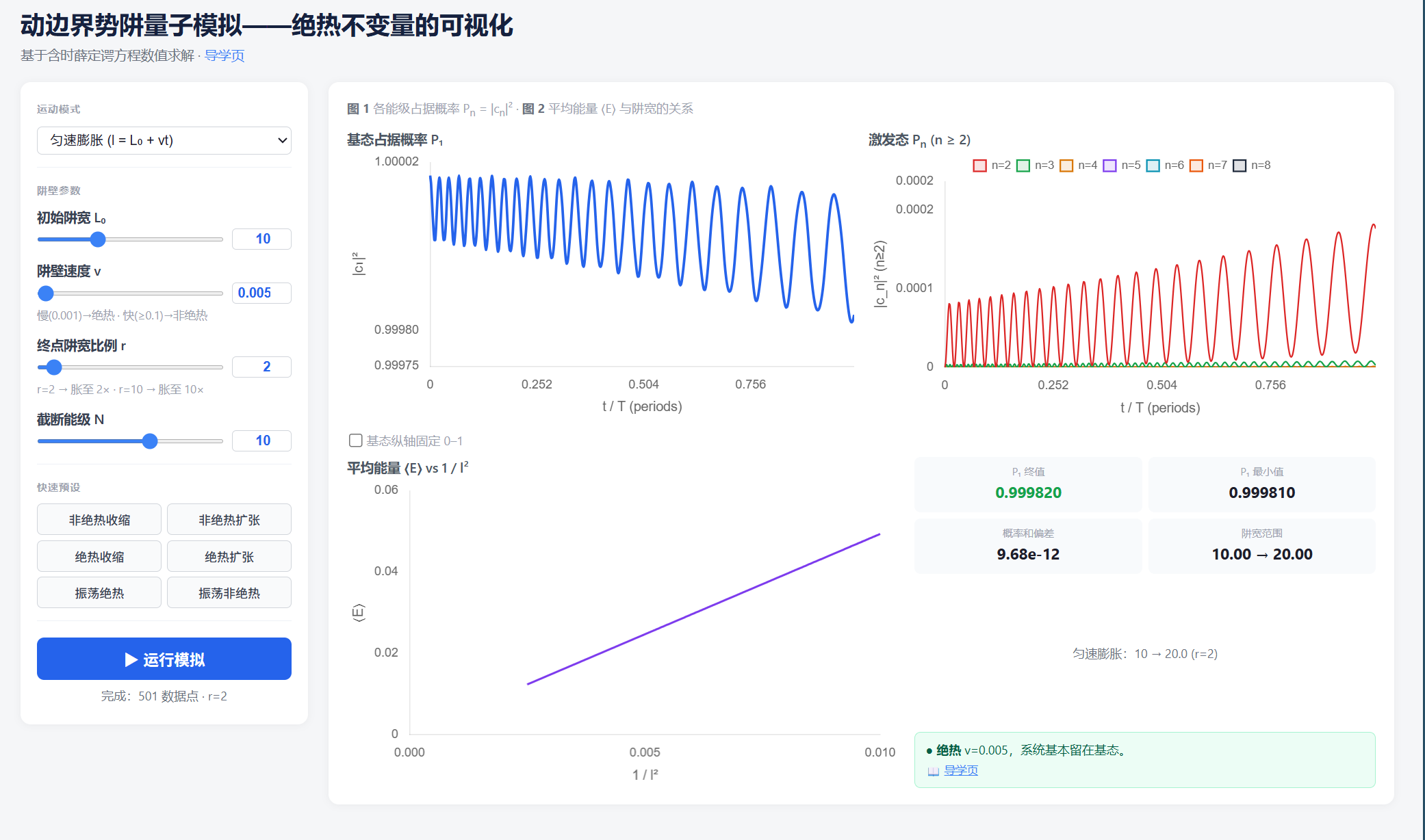The image size is (1425, 840).
Task: Toggle the n=5 legend swatch
Action: tap(1109, 166)
